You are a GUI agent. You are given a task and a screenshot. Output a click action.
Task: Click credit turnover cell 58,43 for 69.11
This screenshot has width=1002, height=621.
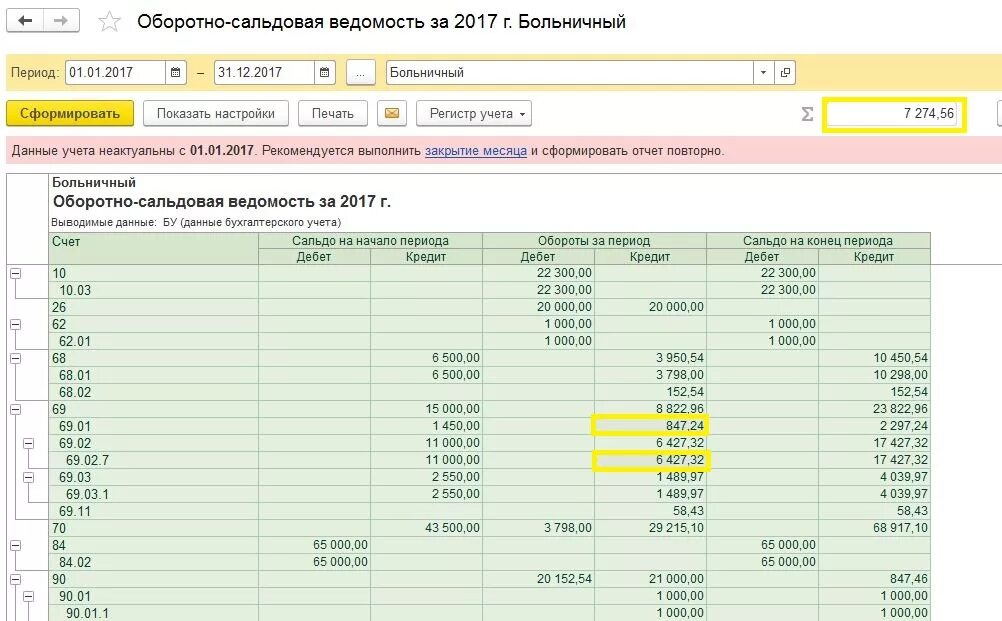pyautogui.click(x=651, y=511)
